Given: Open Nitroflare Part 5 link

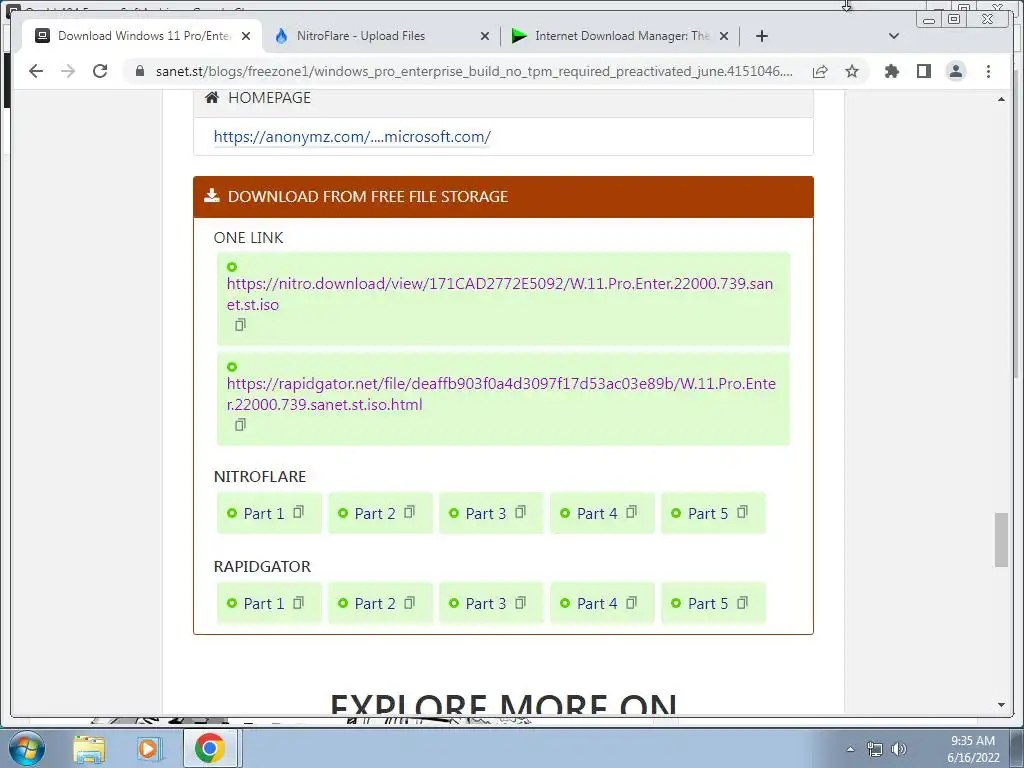Looking at the screenshot, I should click(x=708, y=513).
